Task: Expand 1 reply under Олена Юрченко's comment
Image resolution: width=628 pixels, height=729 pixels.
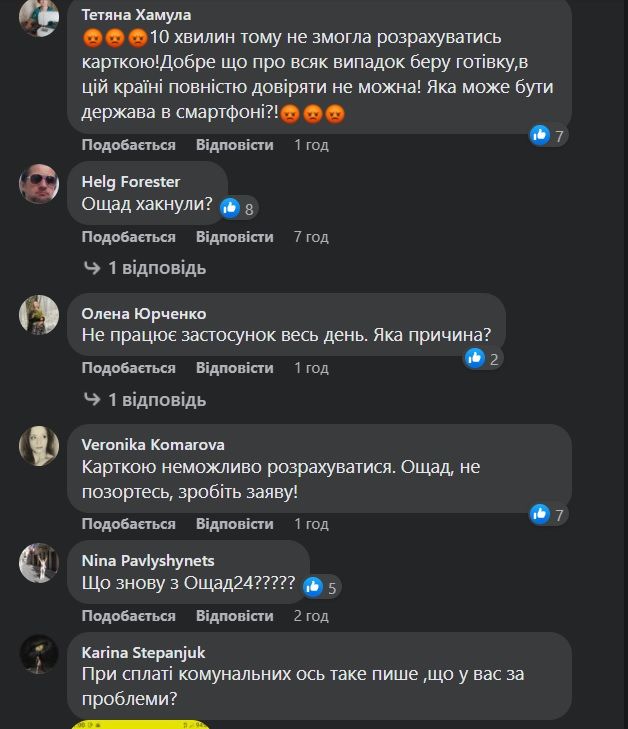Action: [145, 400]
